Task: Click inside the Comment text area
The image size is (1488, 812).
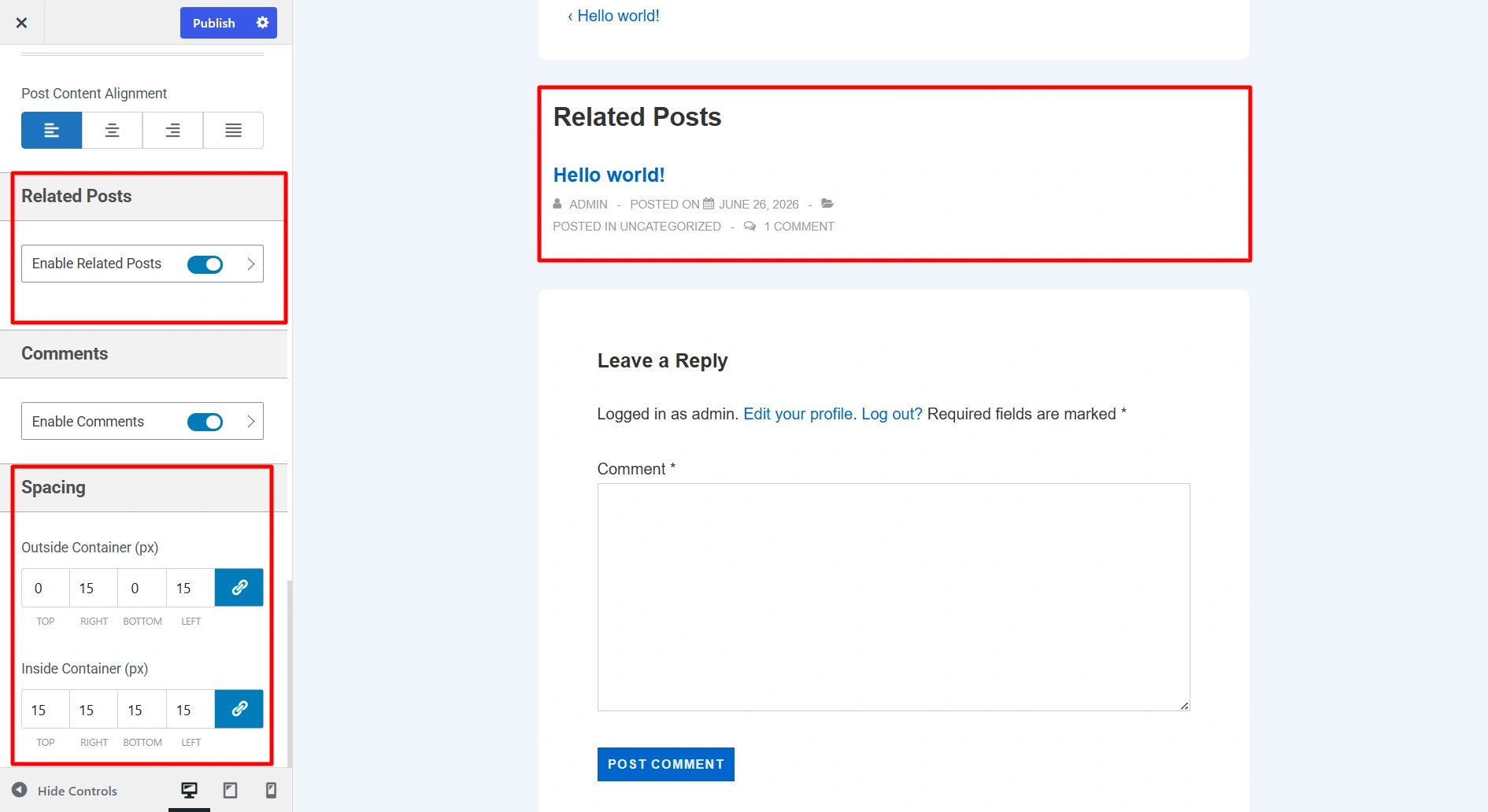Action: click(x=894, y=597)
